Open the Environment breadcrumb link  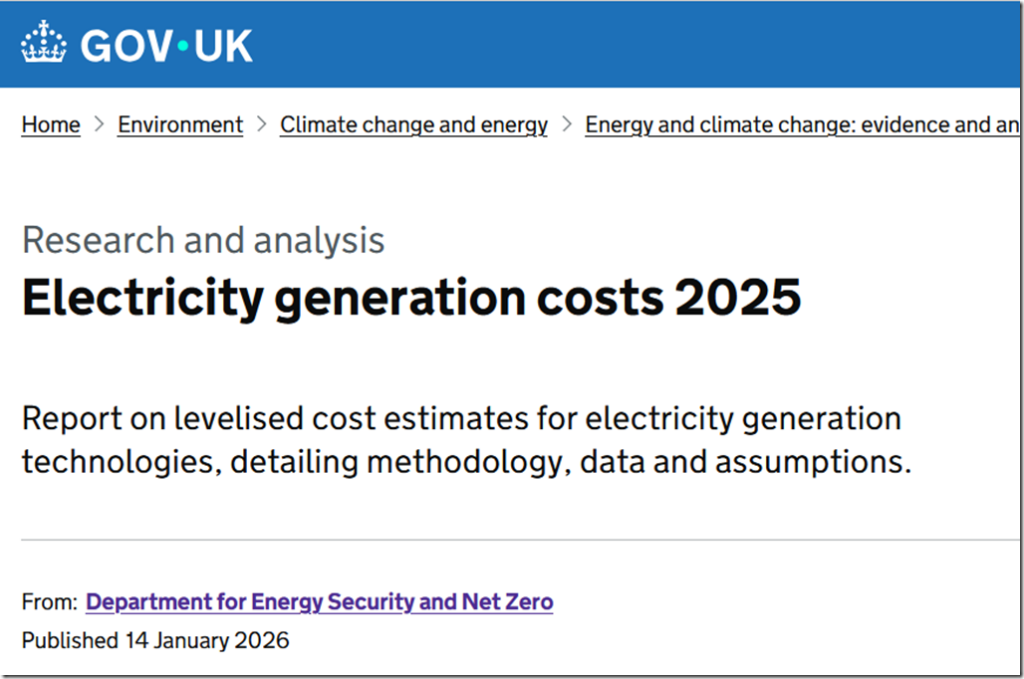180,125
